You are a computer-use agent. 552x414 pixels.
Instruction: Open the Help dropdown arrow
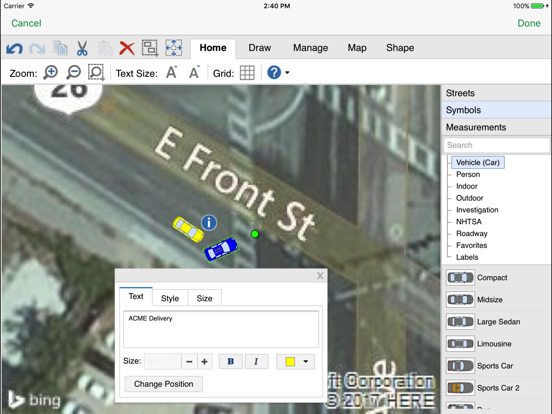click(x=287, y=73)
